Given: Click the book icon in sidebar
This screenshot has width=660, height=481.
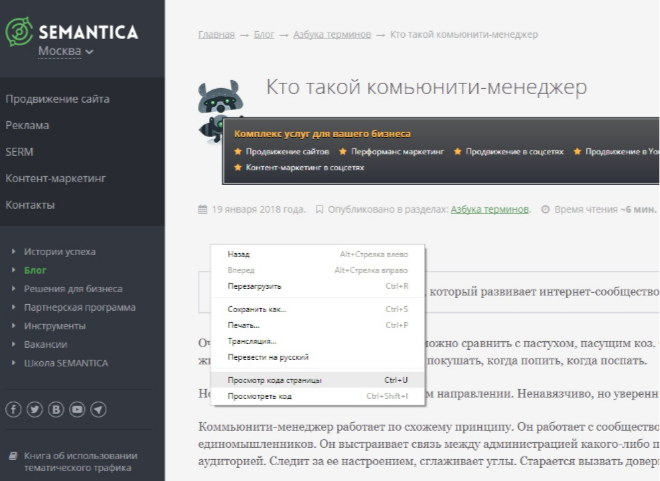Looking at the screenshot, I should [13, 456].
